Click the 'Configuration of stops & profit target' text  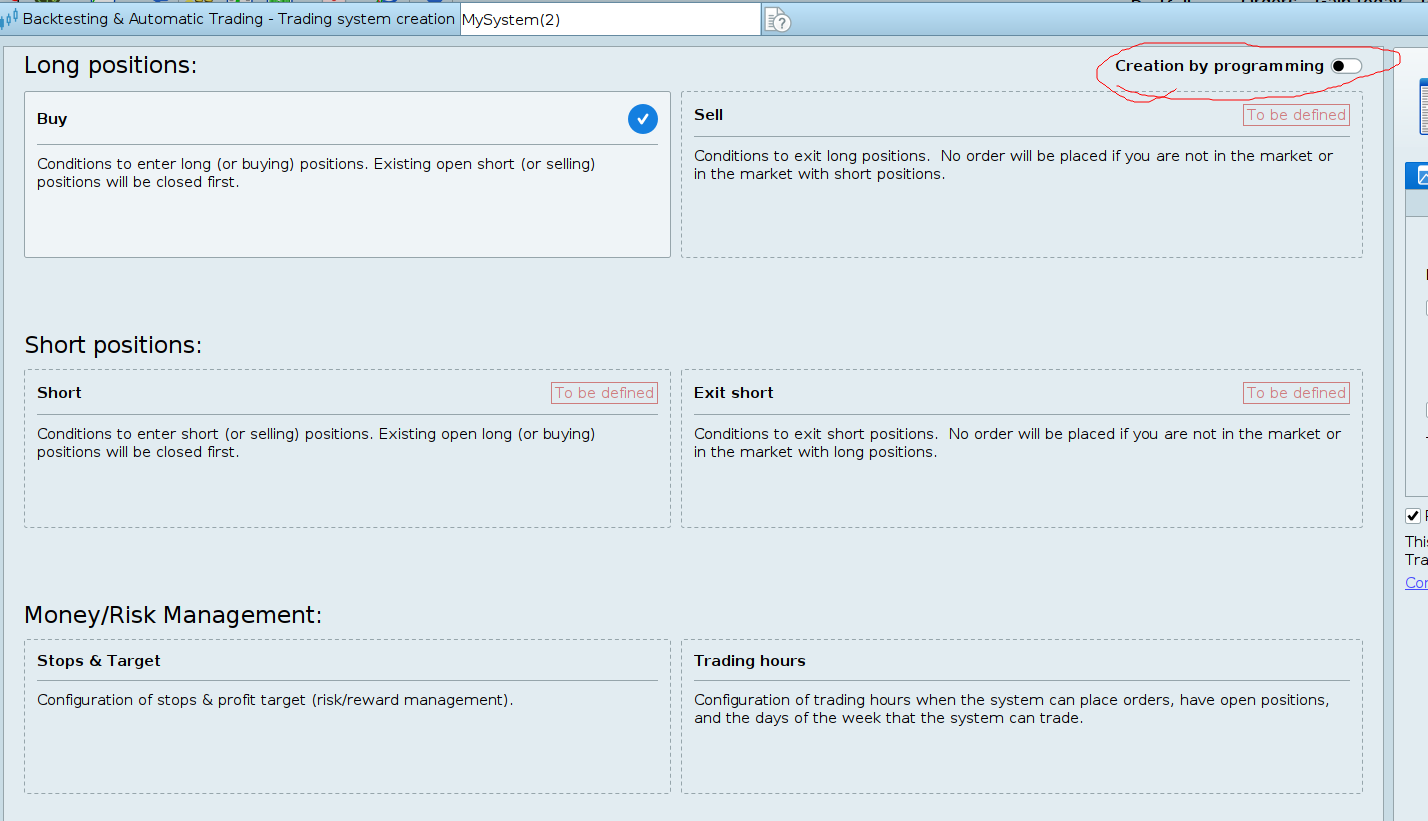[x=275, y=700]
